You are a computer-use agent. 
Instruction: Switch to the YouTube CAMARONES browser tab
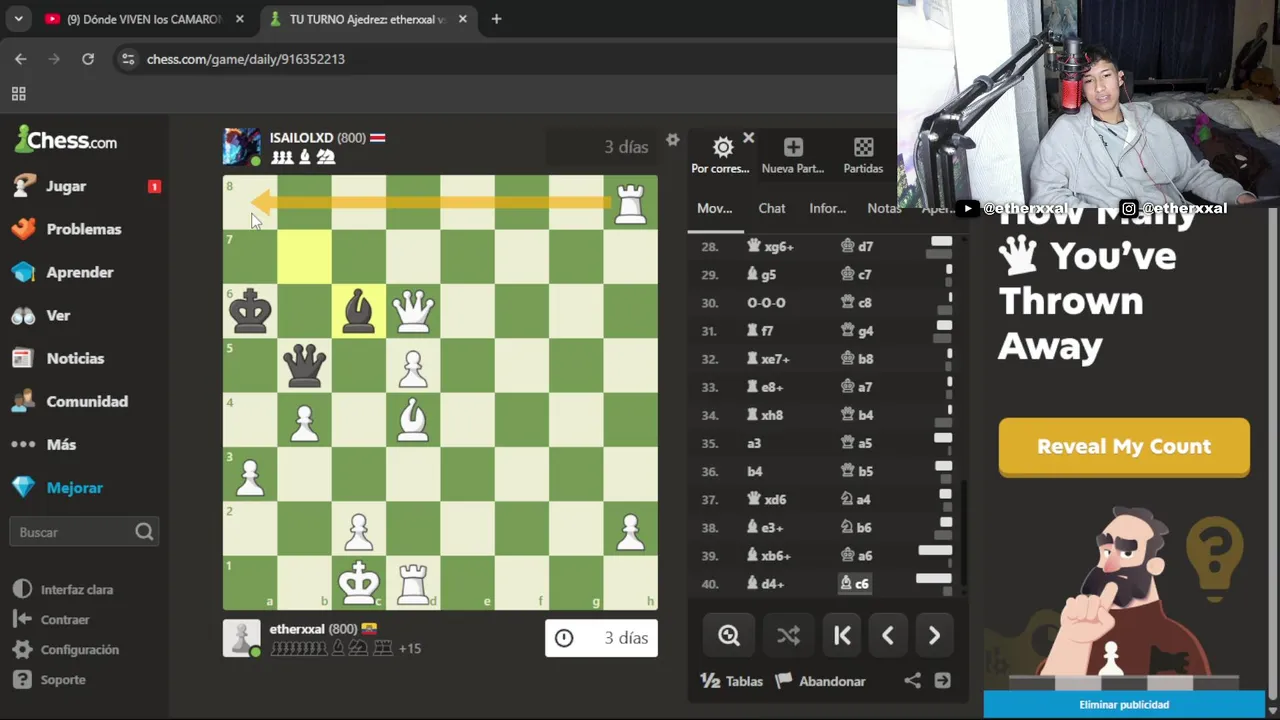[144, 19]
